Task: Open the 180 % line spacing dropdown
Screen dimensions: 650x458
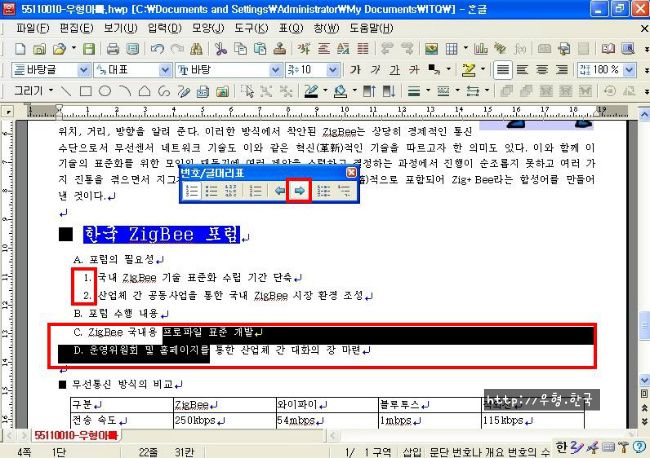Action: point(630,70)
